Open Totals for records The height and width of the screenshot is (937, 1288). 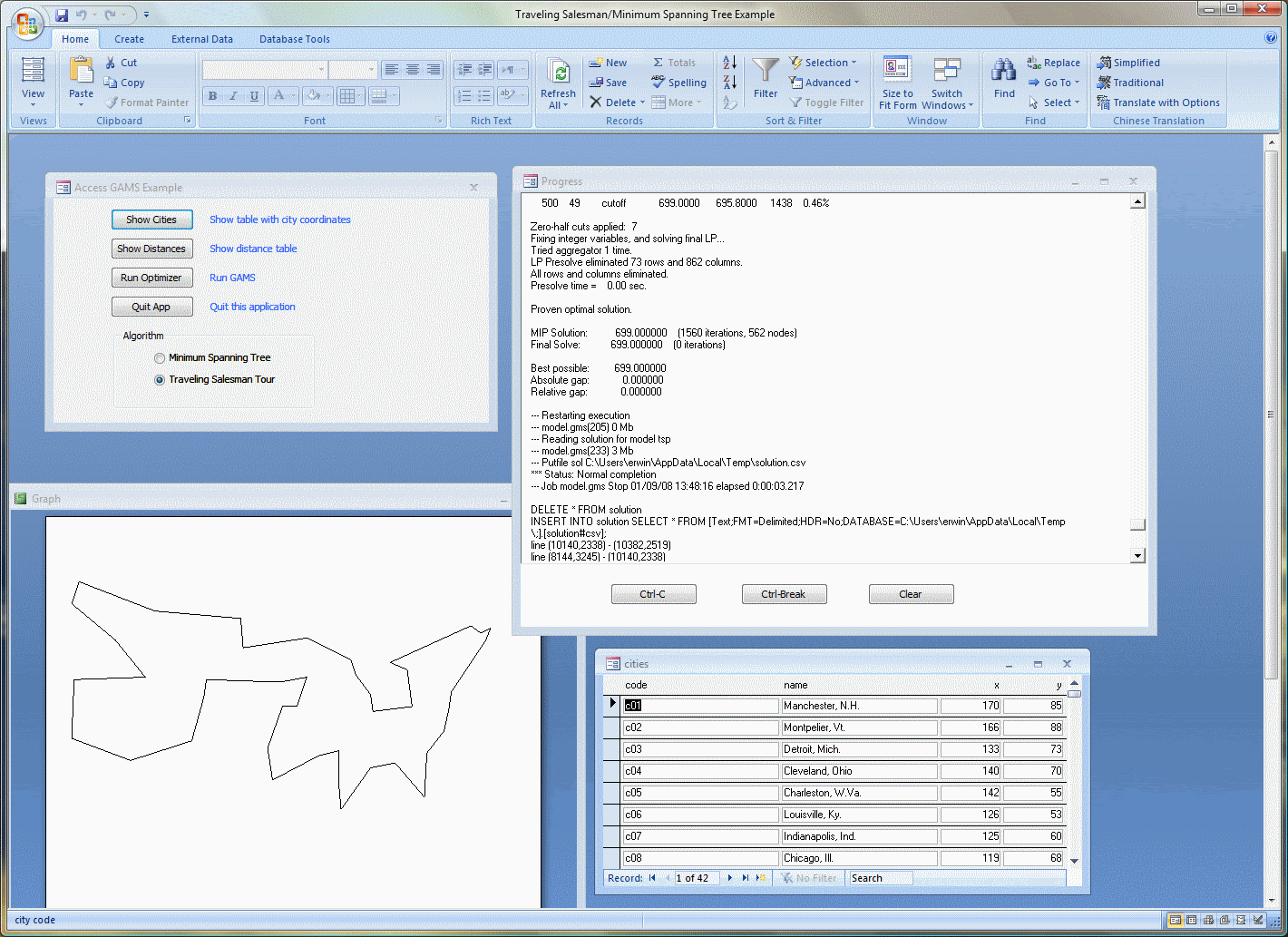pos(674,63)
